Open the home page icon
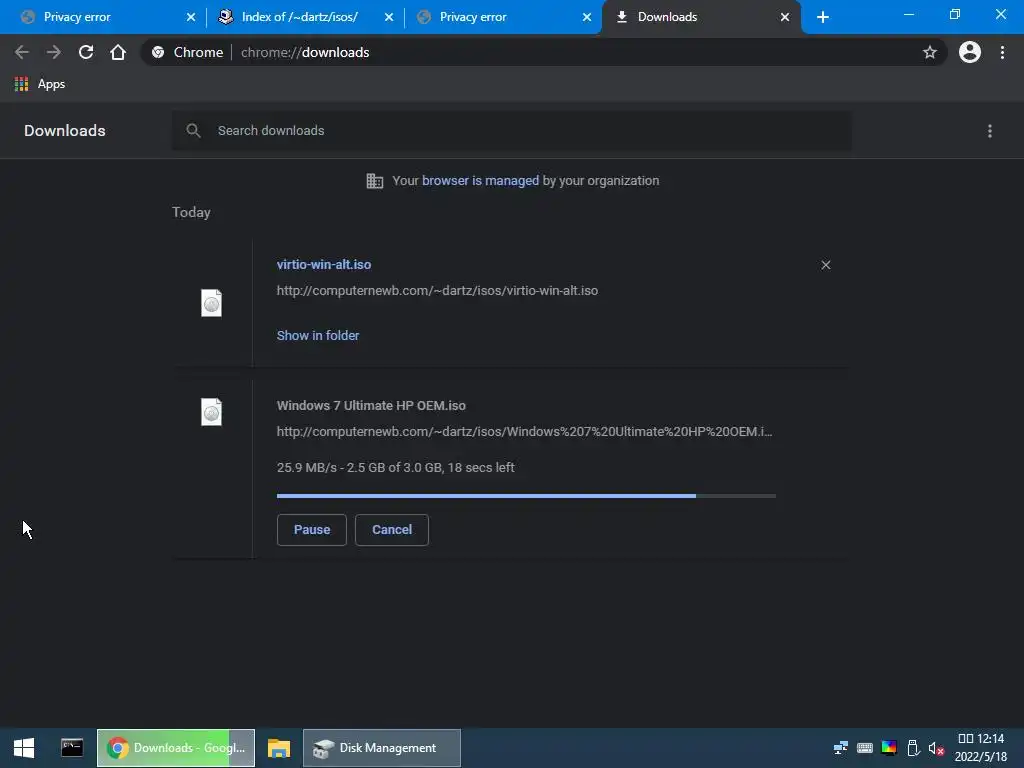 click(x=118, y=52)
